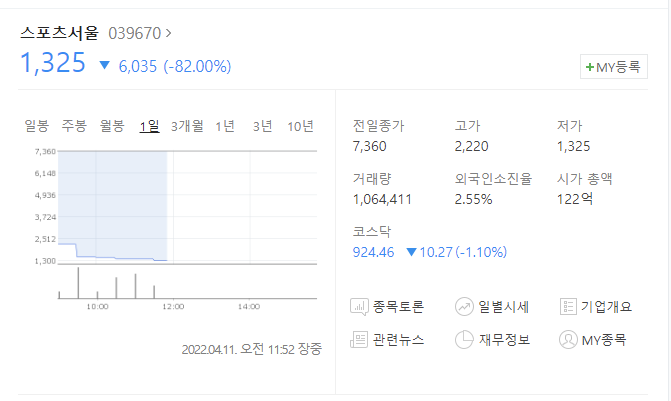Open the 재무정보 financial info icon

pyautogui.click(x=464, y=340)
